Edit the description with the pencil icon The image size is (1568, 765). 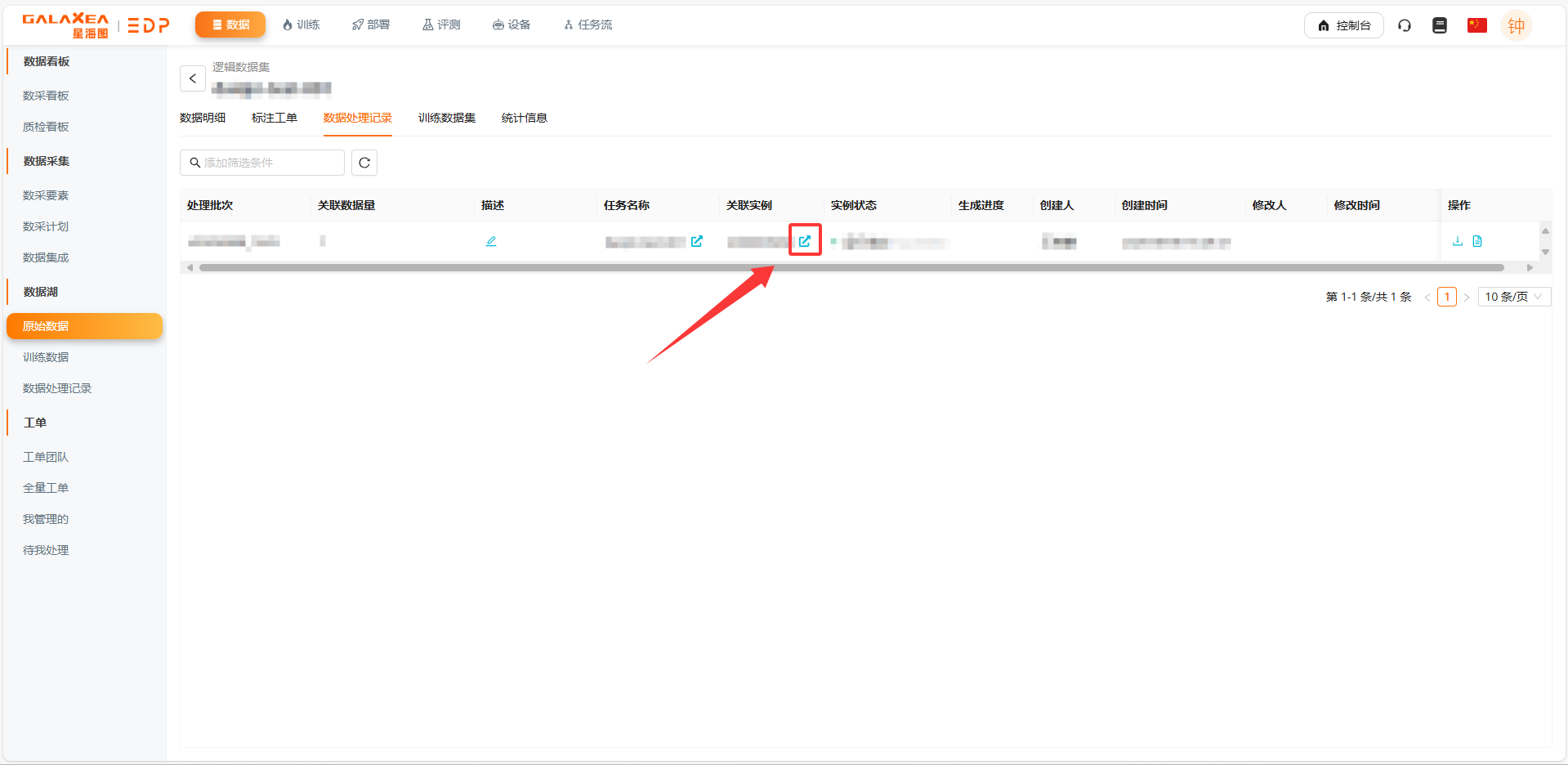(x=491, y=241)
